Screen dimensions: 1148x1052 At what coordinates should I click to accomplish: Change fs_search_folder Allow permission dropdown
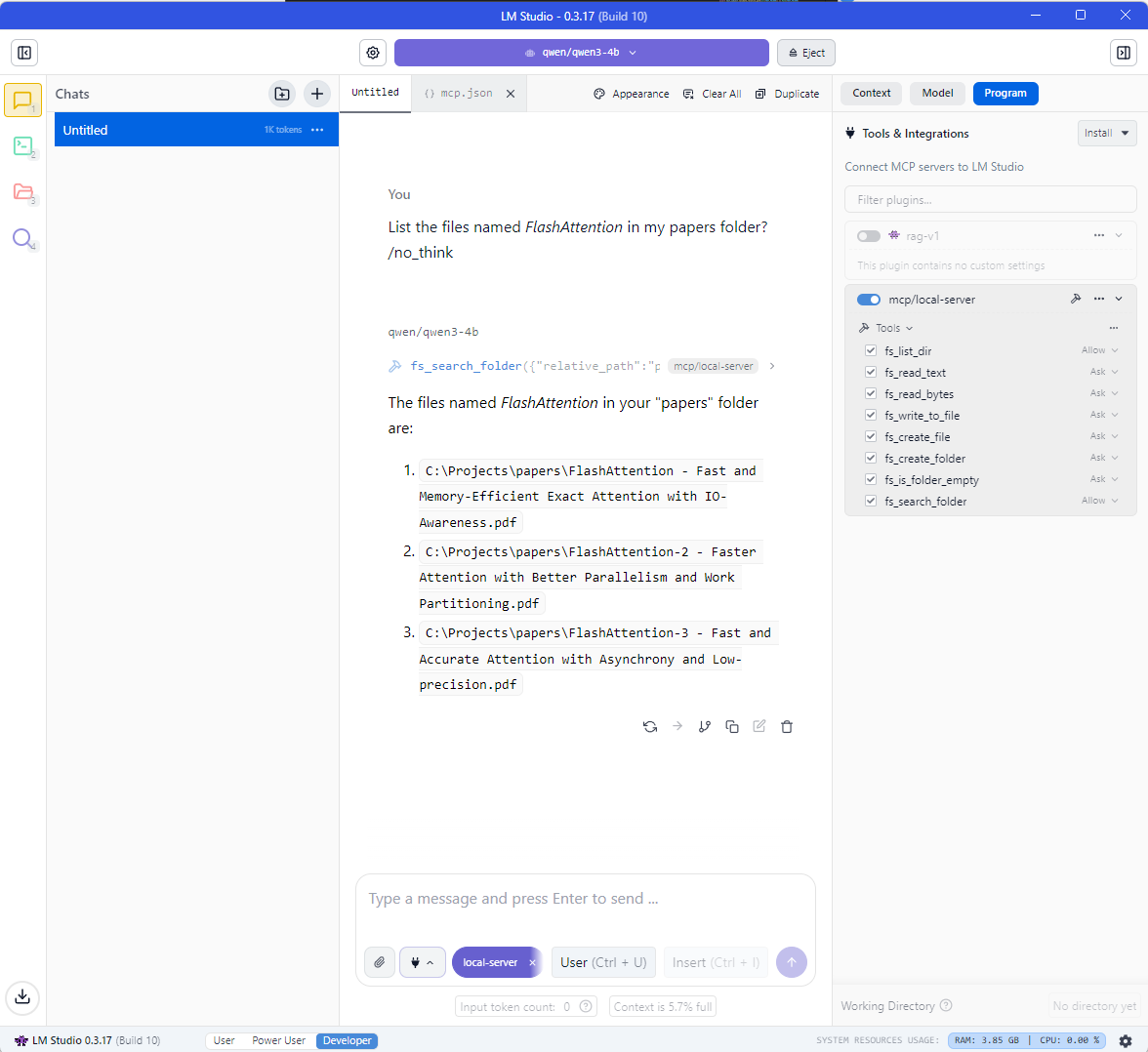(x=1099, y=501)
